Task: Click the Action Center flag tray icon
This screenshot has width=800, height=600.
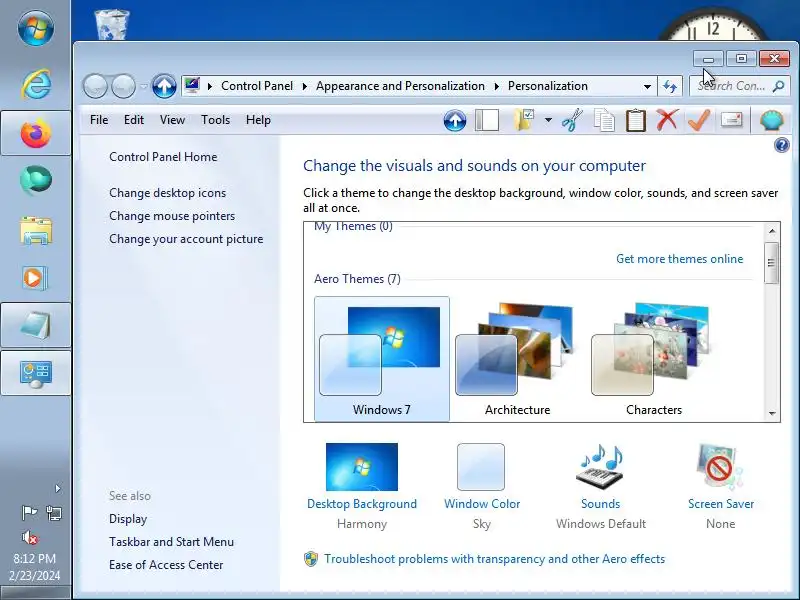Action: tap(29, 512)
